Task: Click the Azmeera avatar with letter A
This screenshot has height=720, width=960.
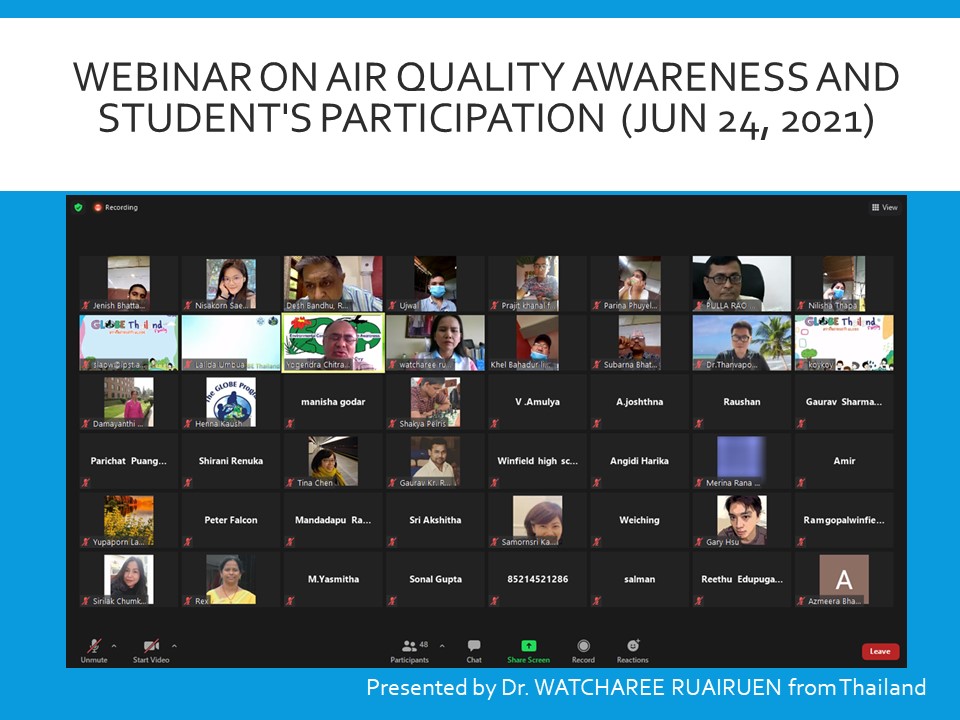Action: coord(843,578)
